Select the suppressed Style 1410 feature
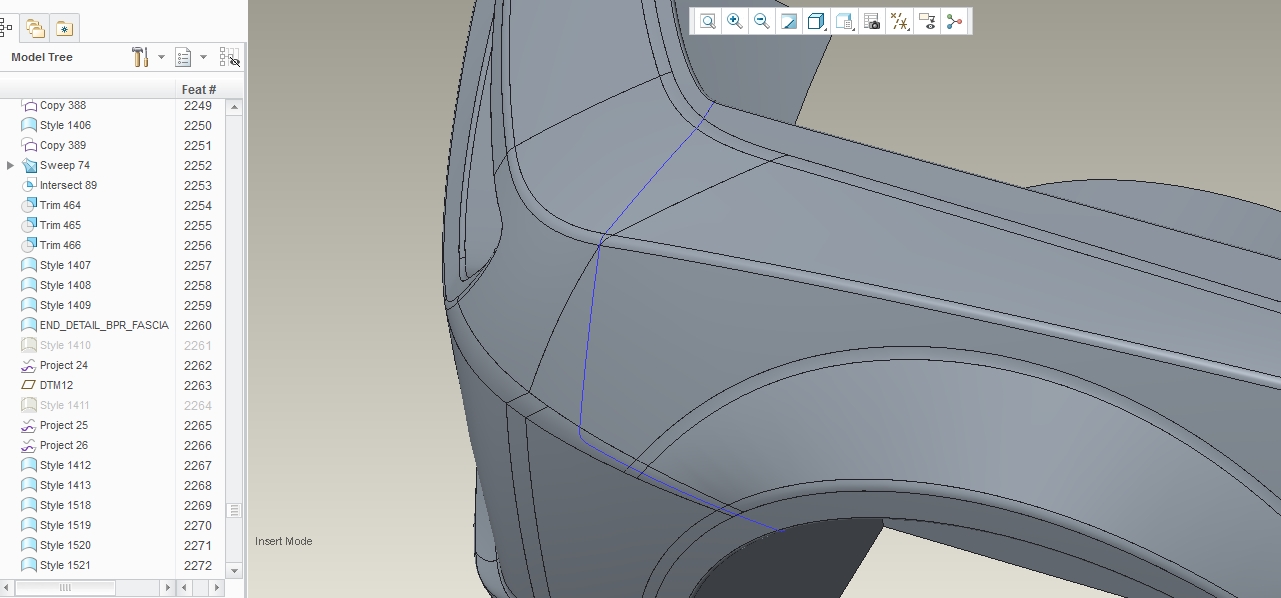1281x598 pixels. click(x=65, y=345)
